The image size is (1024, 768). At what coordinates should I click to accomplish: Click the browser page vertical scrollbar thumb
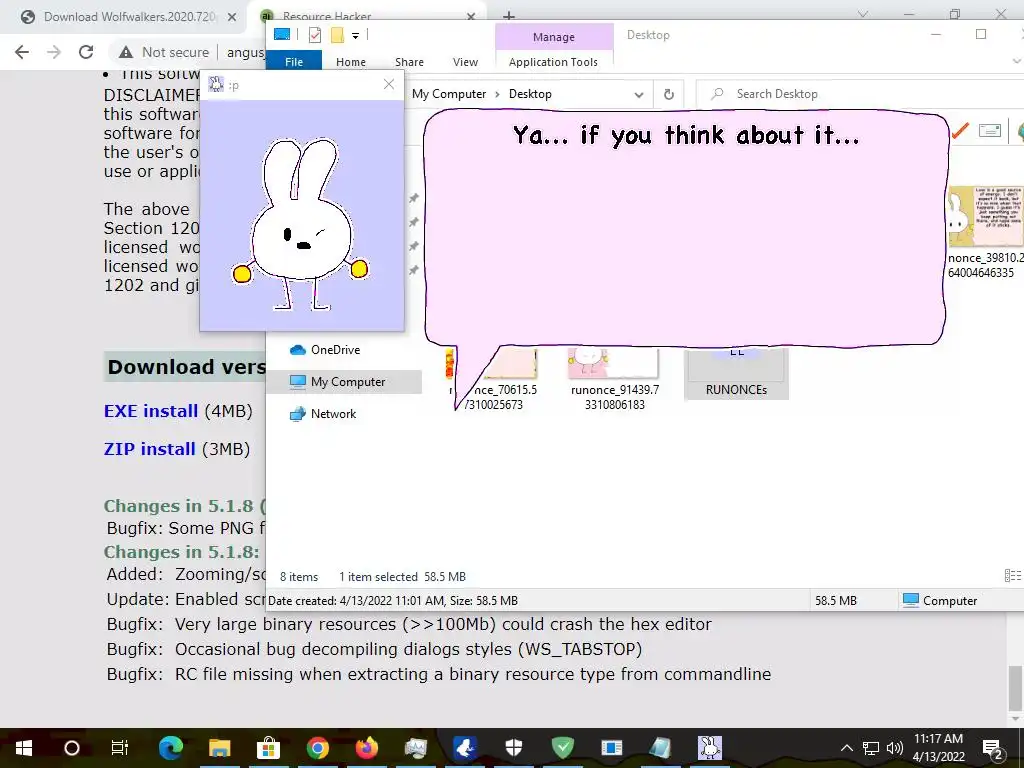(1016, 688)
